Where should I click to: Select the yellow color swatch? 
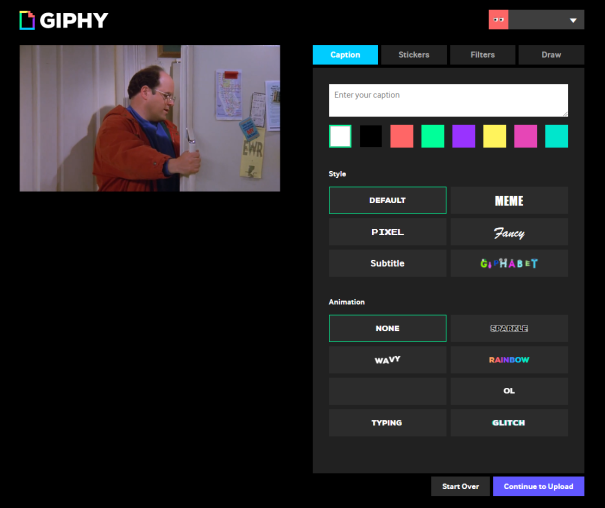[x=495, y=136]
